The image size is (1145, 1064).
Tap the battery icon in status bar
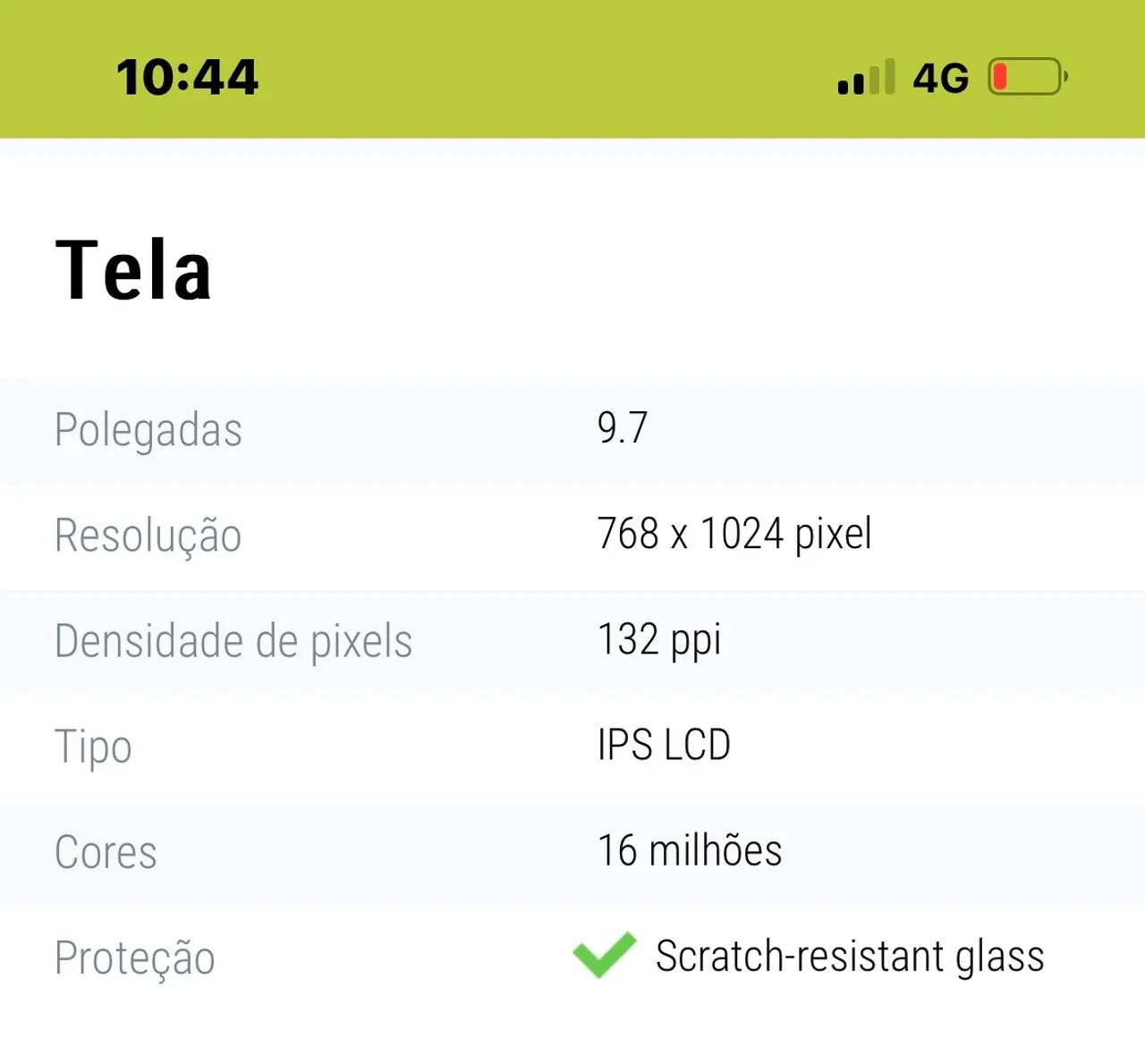pyautogui.click(x=1028, y=76)
